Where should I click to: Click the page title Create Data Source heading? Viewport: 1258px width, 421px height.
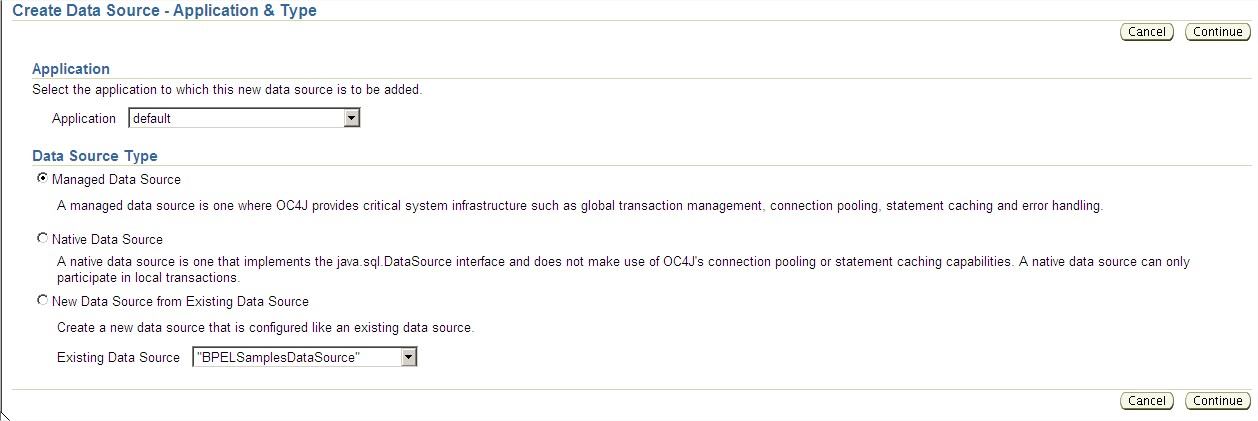click(x=165, y=10)
